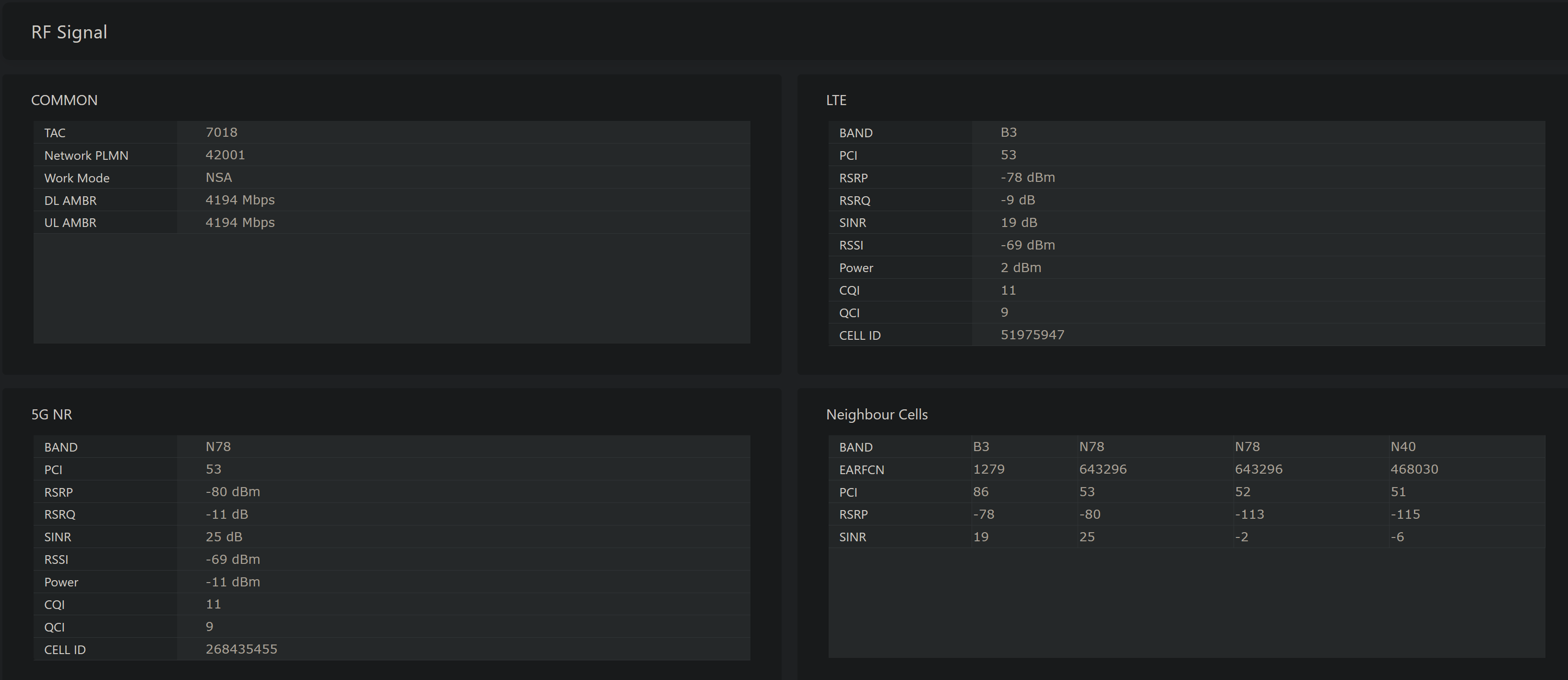The width and height of the screenshot is (1568, 680).
Task: Click the 5G NR CELL ID 268435455
Action: click(241, 649)
